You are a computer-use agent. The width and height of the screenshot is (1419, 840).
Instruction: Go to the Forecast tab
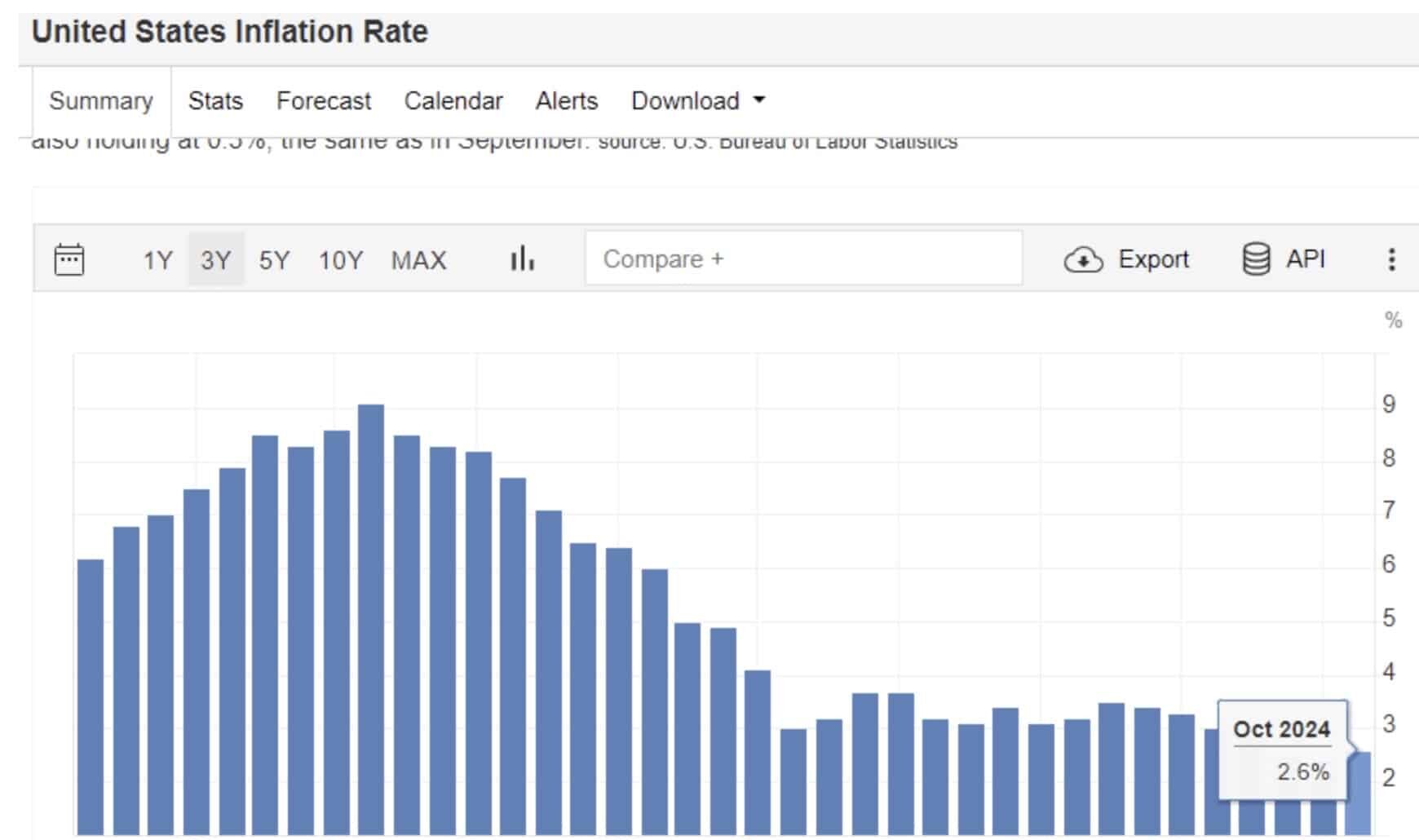[x=323, y=101]
